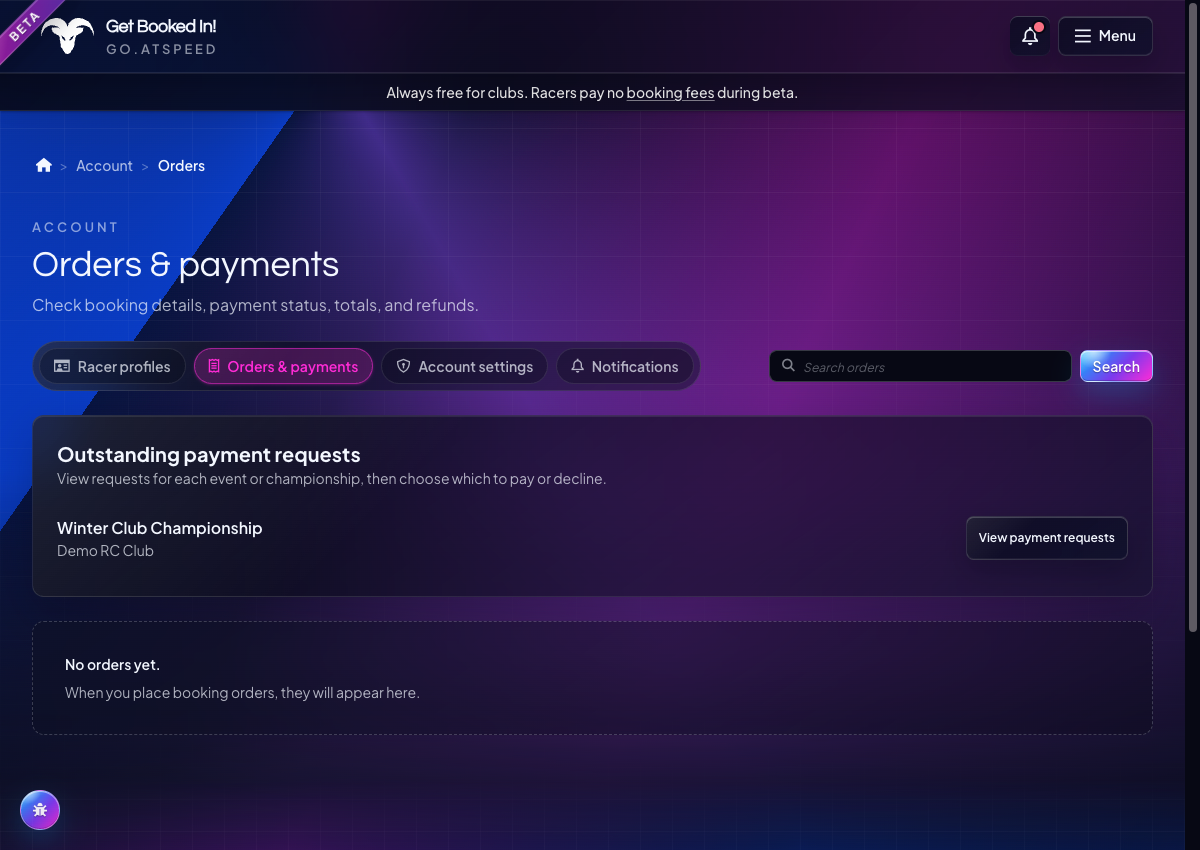The height and width of the screenshot is (850, 1200).
Task: Focus the Search orders input field
Action: pos(920,366)
